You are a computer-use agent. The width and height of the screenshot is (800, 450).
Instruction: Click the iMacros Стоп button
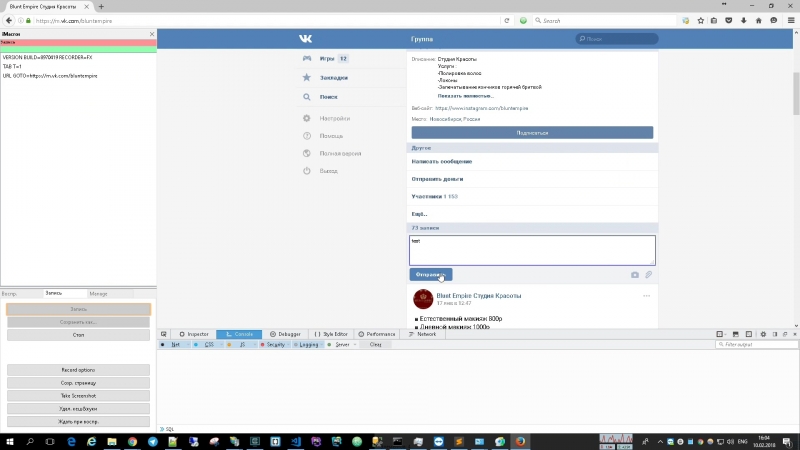(x=79, y=335)
